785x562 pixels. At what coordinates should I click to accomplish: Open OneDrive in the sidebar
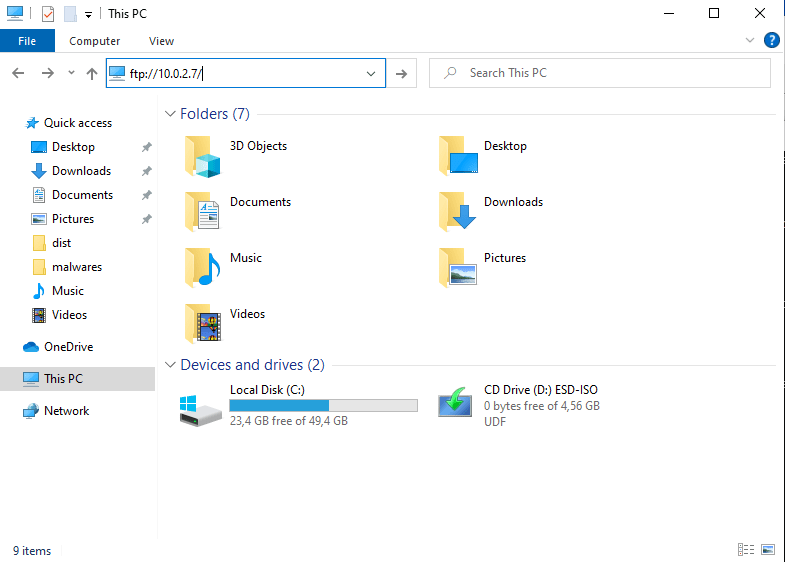tap(67, 347)
